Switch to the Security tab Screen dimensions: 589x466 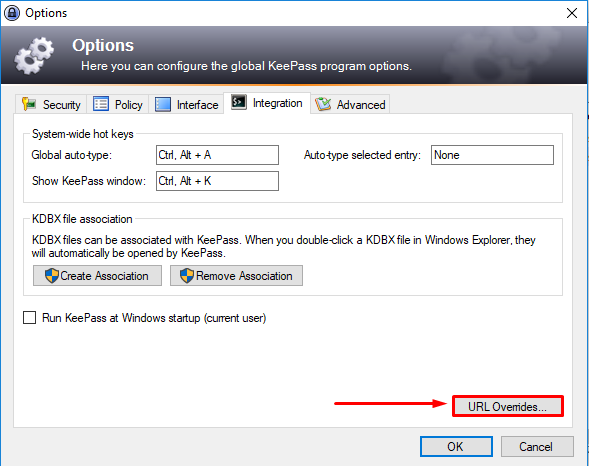[51, 104]
